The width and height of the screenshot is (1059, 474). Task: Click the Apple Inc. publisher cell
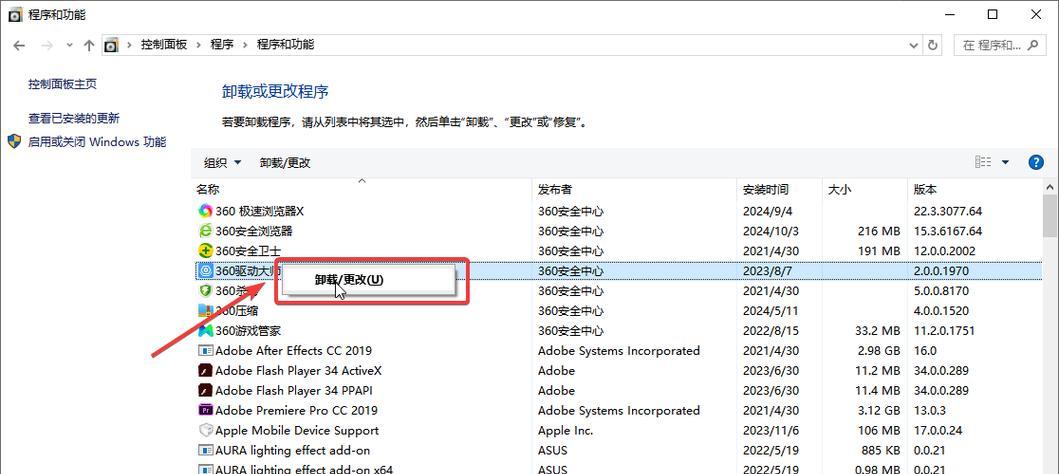click(x=565, y=430)
